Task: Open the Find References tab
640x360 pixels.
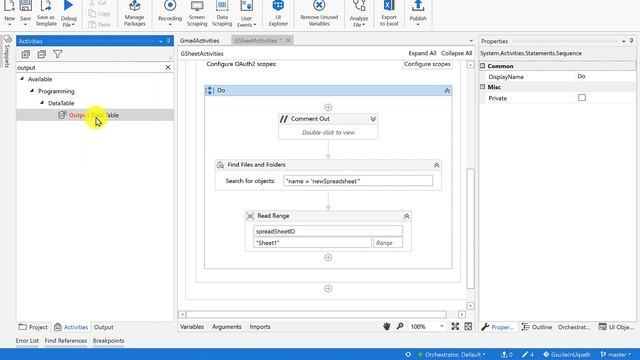Action: pyautogui.click(x=66, y=341)
